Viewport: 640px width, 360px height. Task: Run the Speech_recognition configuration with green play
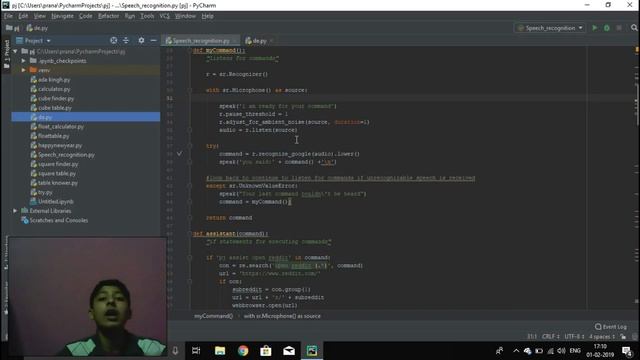[594, 28]
